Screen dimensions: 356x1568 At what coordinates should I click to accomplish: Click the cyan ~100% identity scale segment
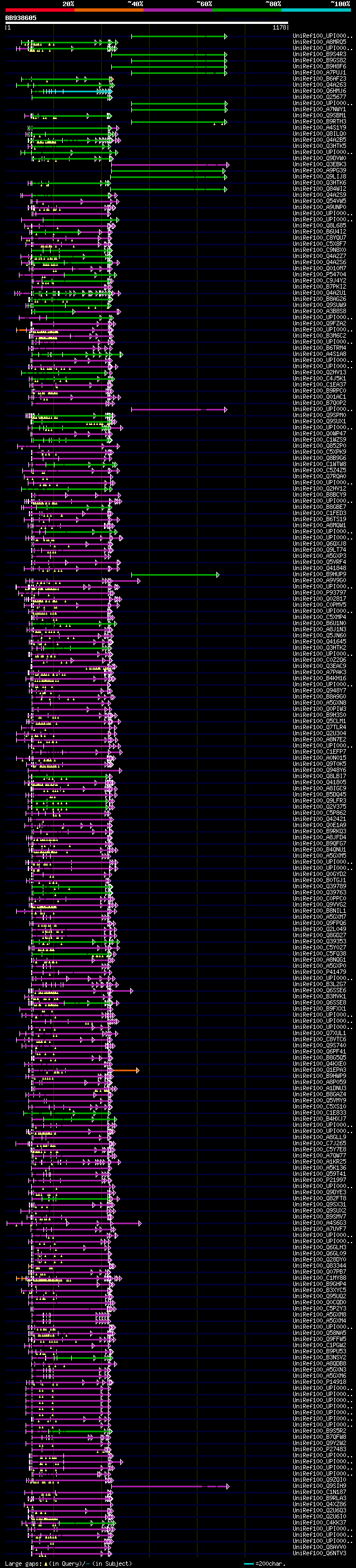(316, 10)
